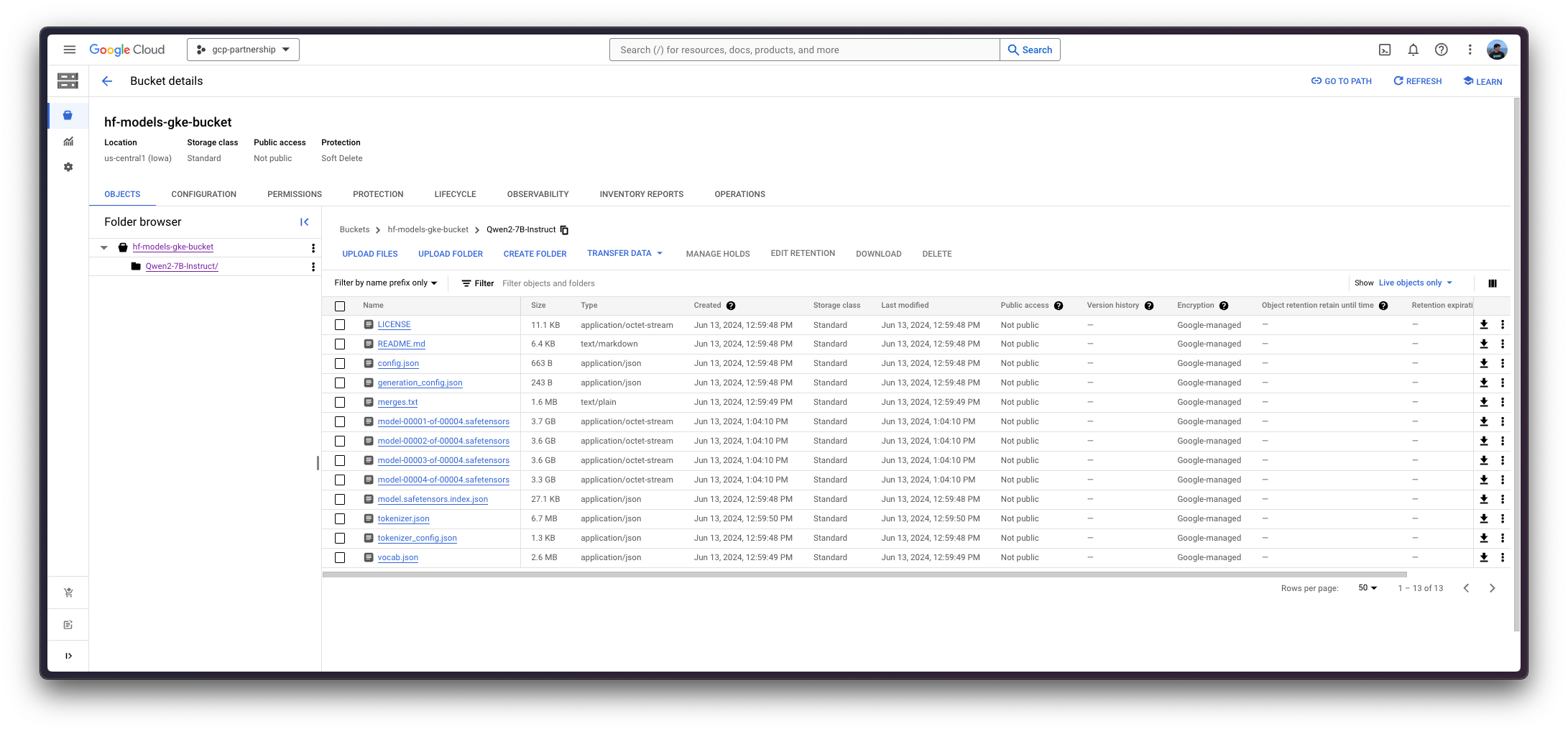This screenshot has width=1568, height=732.
Task: Switch to the Observability tab
Action: (x=538, y=194)
